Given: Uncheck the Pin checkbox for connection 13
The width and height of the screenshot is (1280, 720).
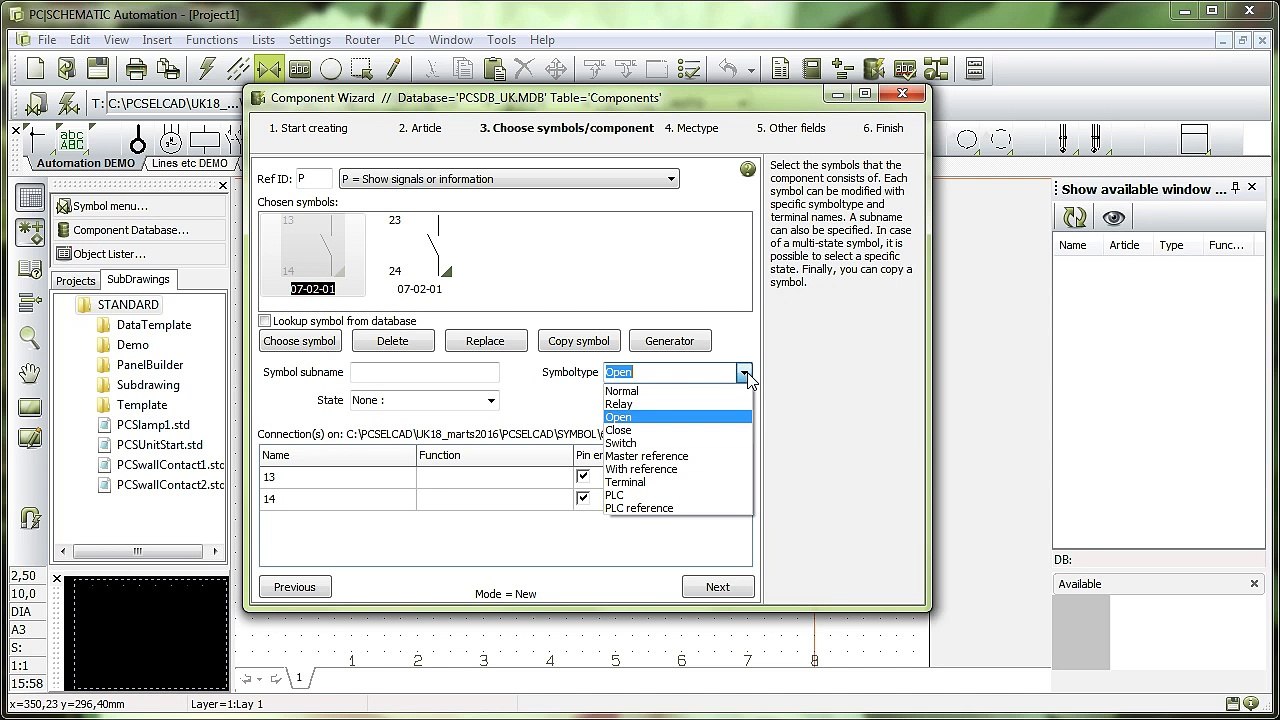Looking at the screenshot, I should point(583,476).
